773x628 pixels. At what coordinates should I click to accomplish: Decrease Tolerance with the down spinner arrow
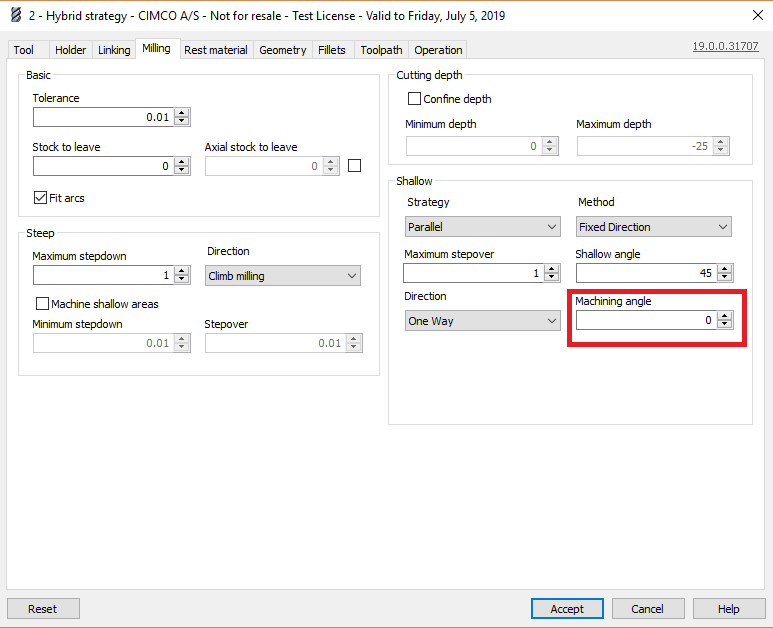(182, 121)
